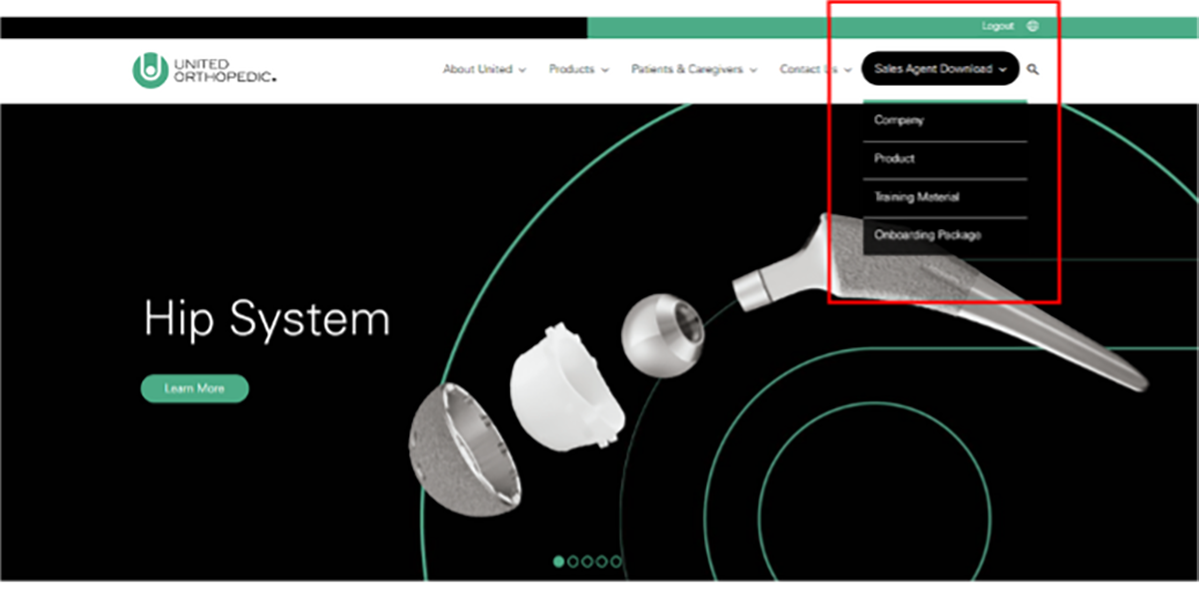Select the fifth carousel dot
This screenshot has width=1200, height=590.
pyautogui.click(x=615, y=562)
